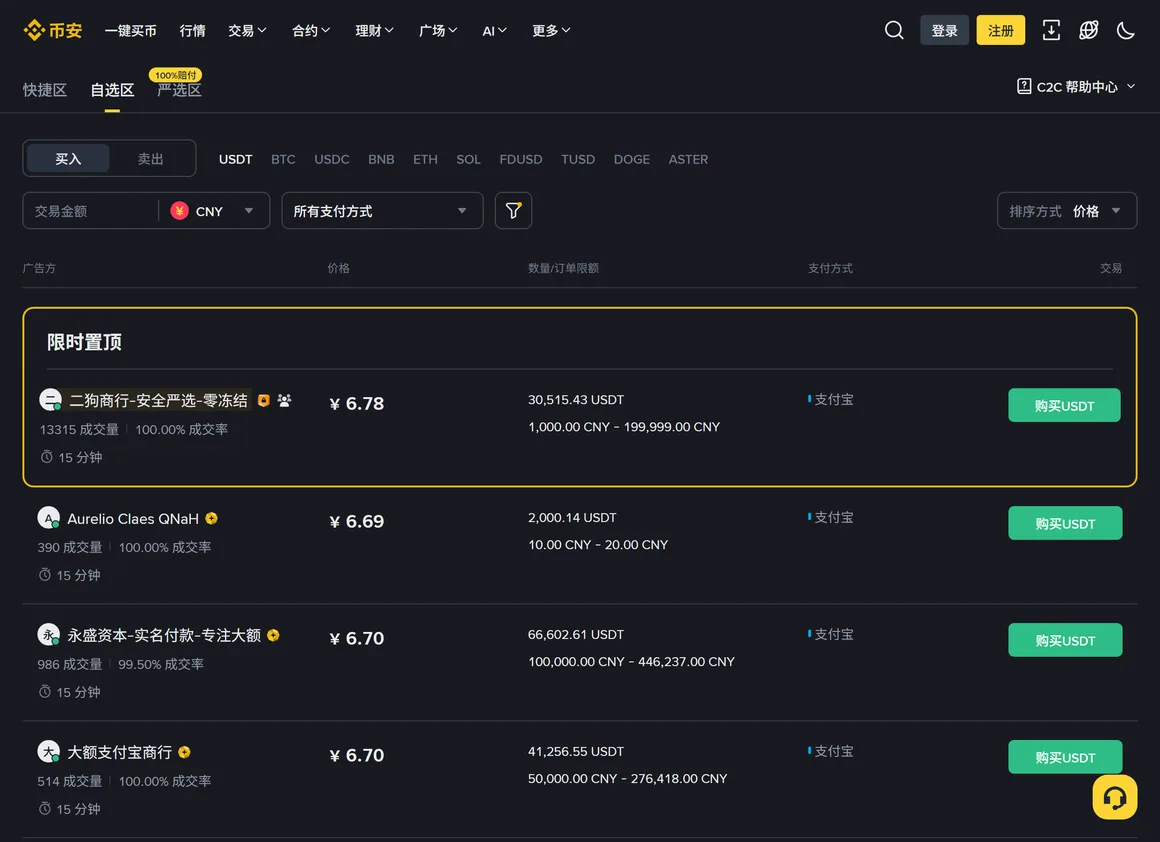Select the FDUSD coin tab
This screenshot has width=1160, height=842.
coord(520,159)
